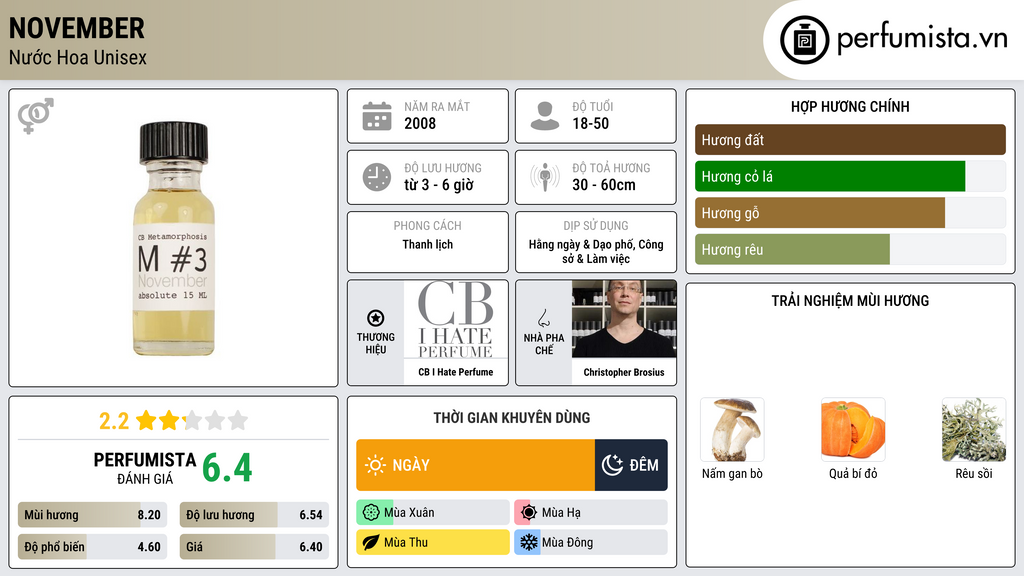Click the summer sun icon for Mùa Hạ
This screenshot has height=576, width=1024.
tap(529, 513)
